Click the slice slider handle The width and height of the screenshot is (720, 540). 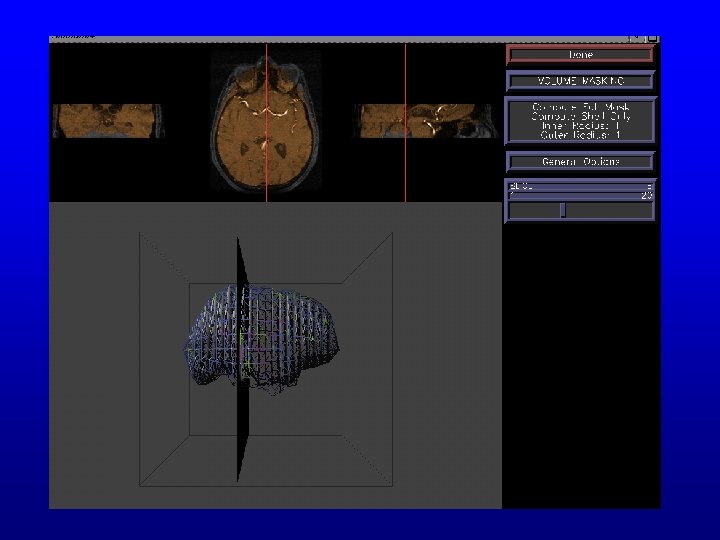(x=563, y=210)
